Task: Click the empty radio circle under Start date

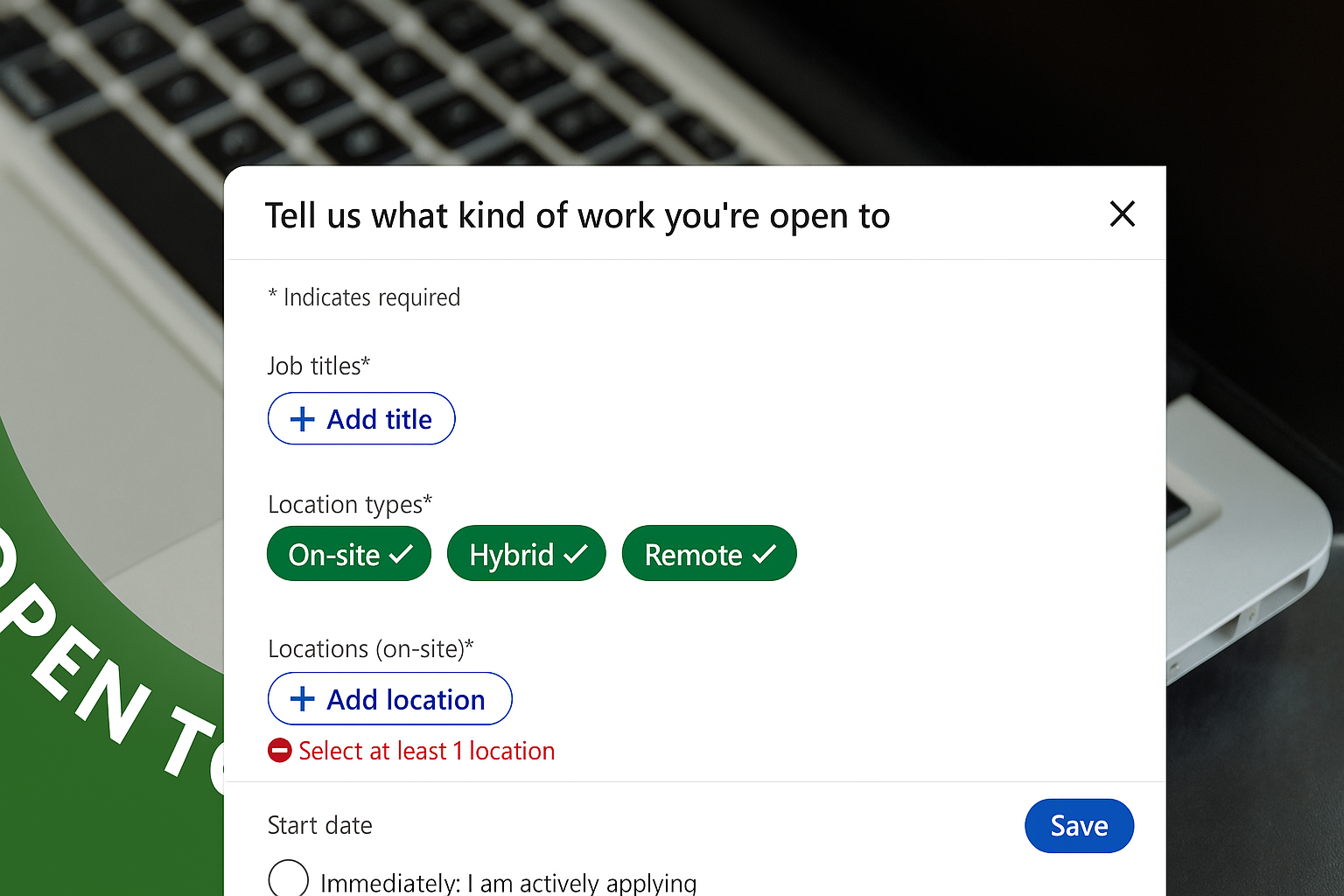Action: pos(289,879)
